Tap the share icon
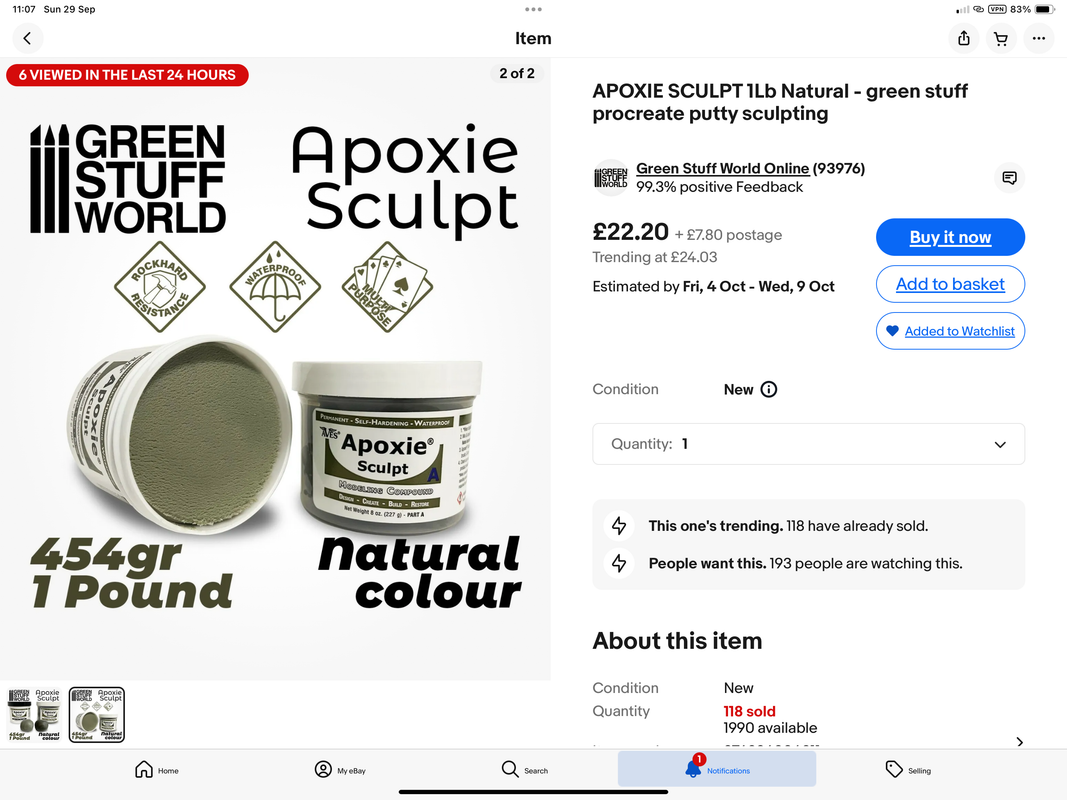The width and height of the screenshot is (1067, 800). pos(964,38)
